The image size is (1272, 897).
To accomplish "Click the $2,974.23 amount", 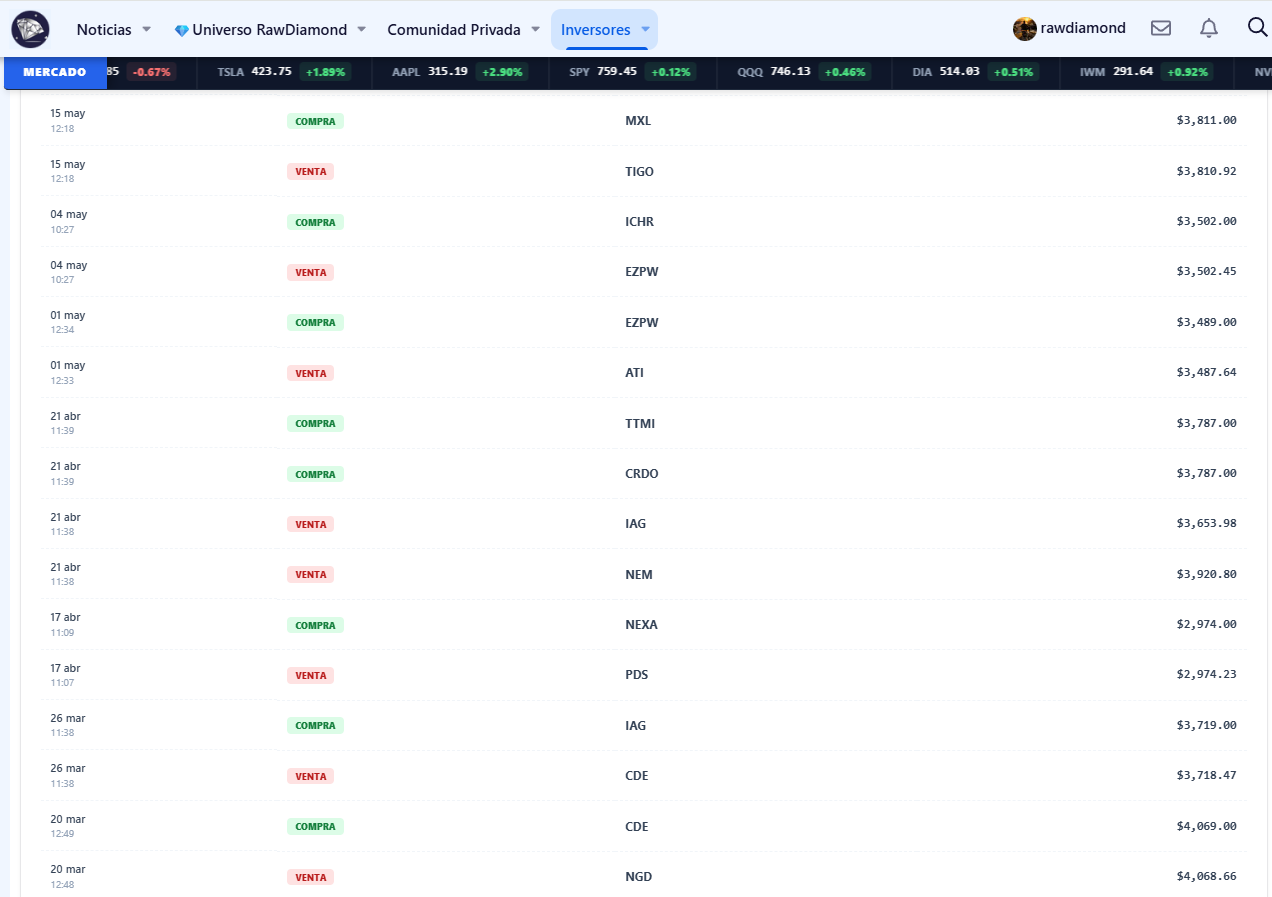I will tap(1206, 674).
